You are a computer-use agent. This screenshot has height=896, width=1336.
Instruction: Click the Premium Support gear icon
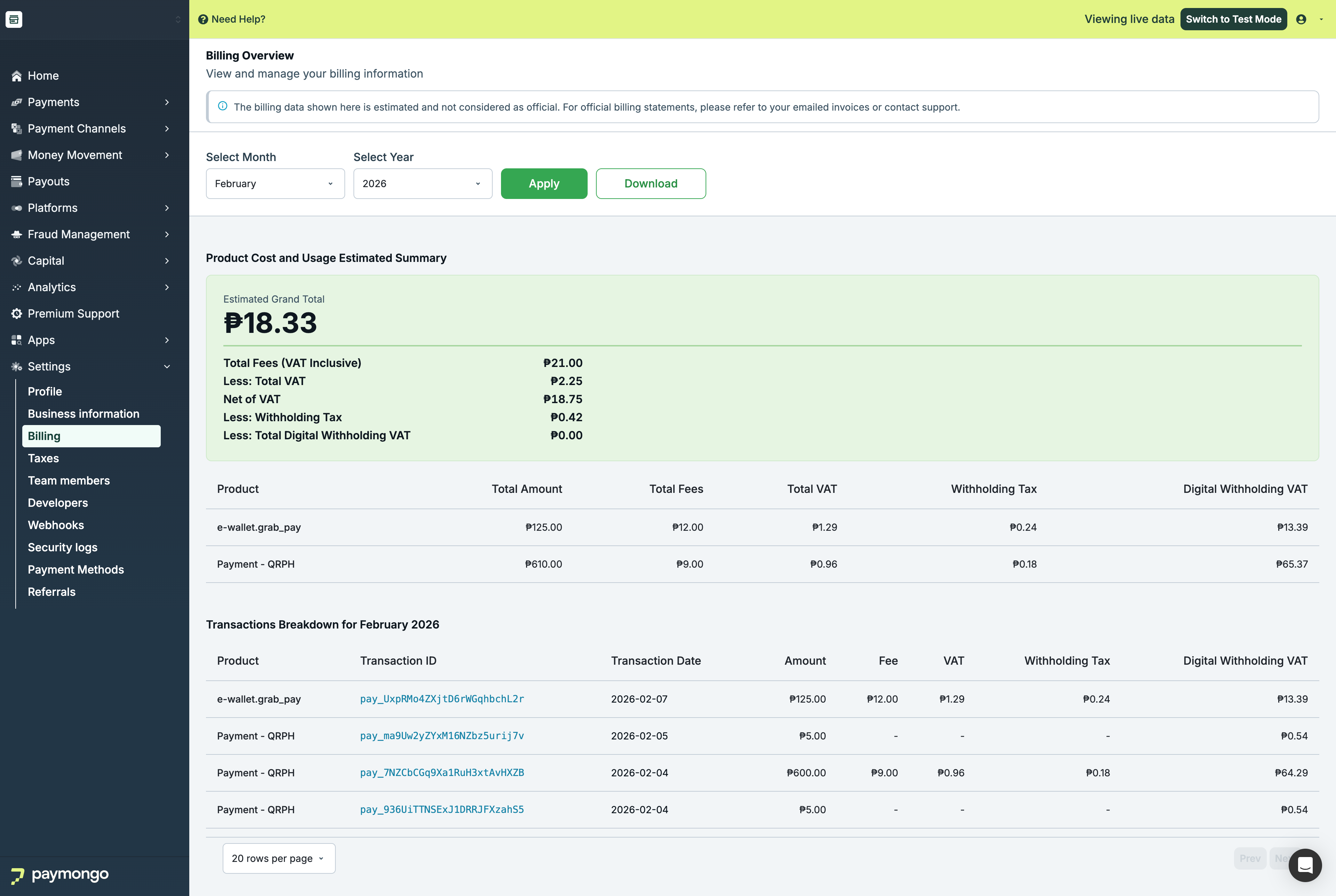[x=17, y=314]
